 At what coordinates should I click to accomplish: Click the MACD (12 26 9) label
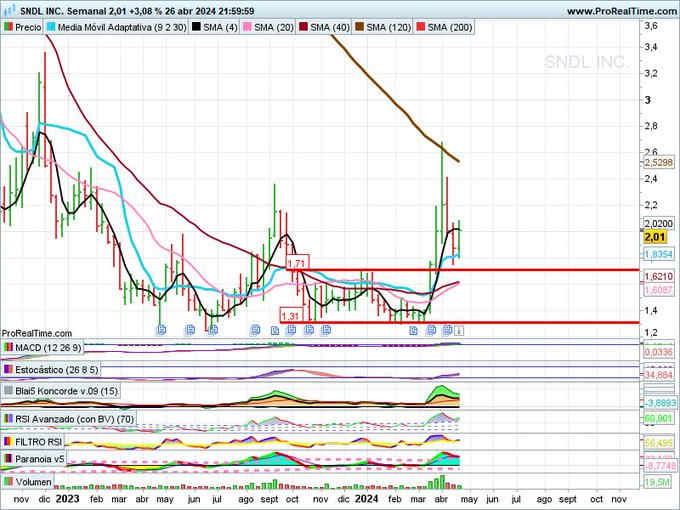pyautogui.click(x=48, y=348)
